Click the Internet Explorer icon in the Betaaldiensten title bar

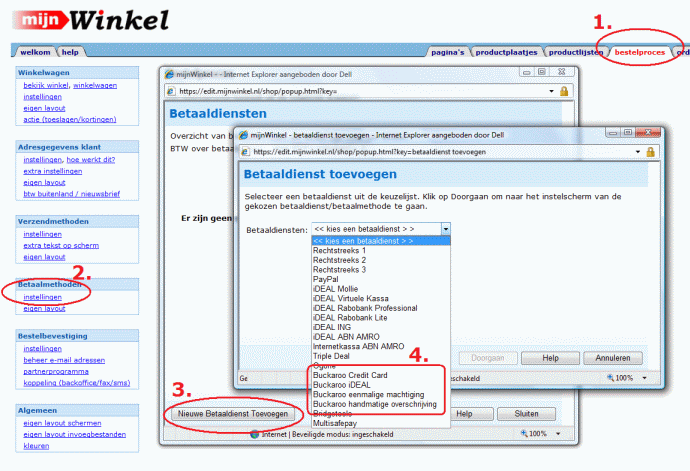pyautogui.click(x=169, y=74)
